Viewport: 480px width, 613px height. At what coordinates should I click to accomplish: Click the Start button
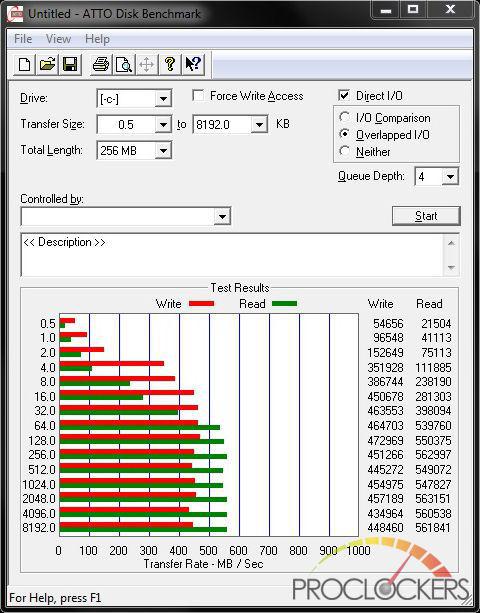coord(426,216)
